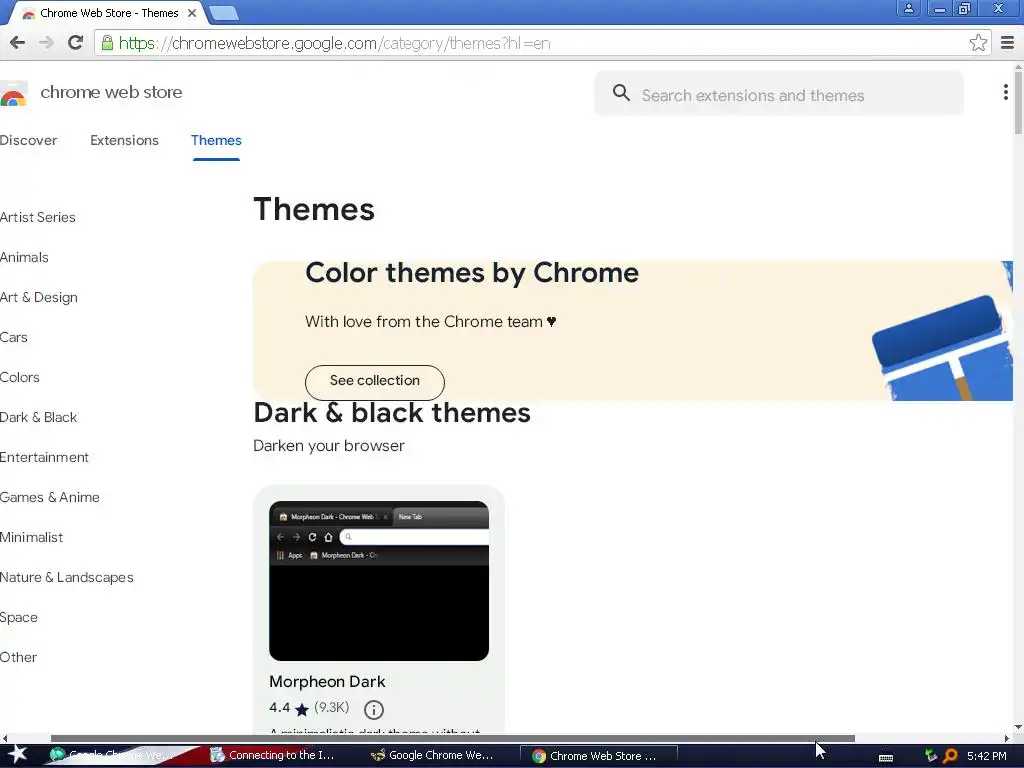This screenshot has width=1024, height=768.
Task: Click the 4.4 rating text
Action: (x=280, y=707)
